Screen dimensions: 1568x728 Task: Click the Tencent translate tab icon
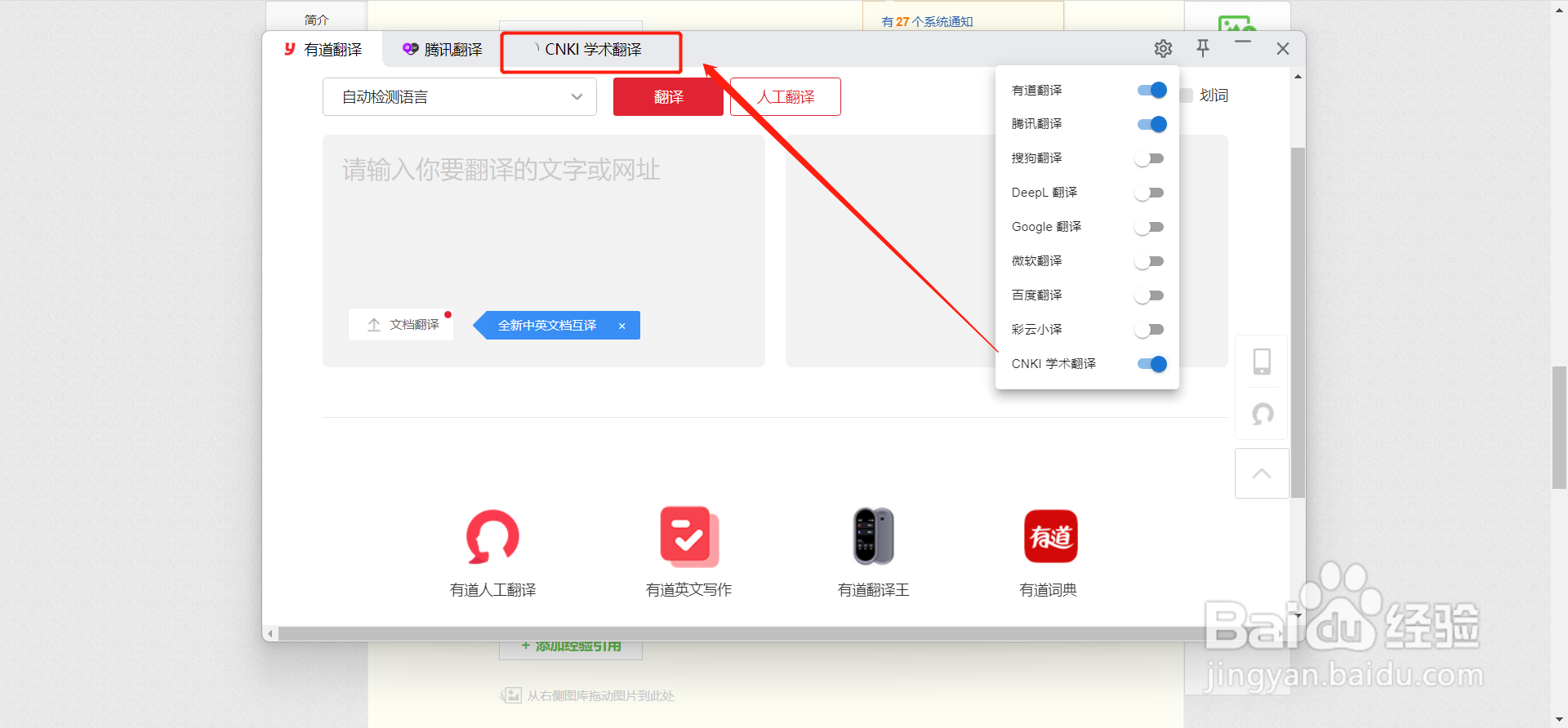[410, 49]
